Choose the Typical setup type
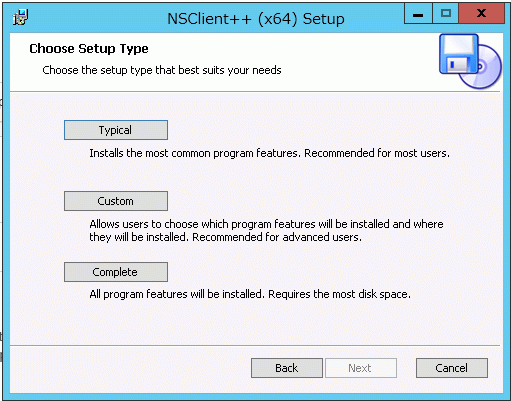Screen dimensions: 511x401 click(116, 130)
